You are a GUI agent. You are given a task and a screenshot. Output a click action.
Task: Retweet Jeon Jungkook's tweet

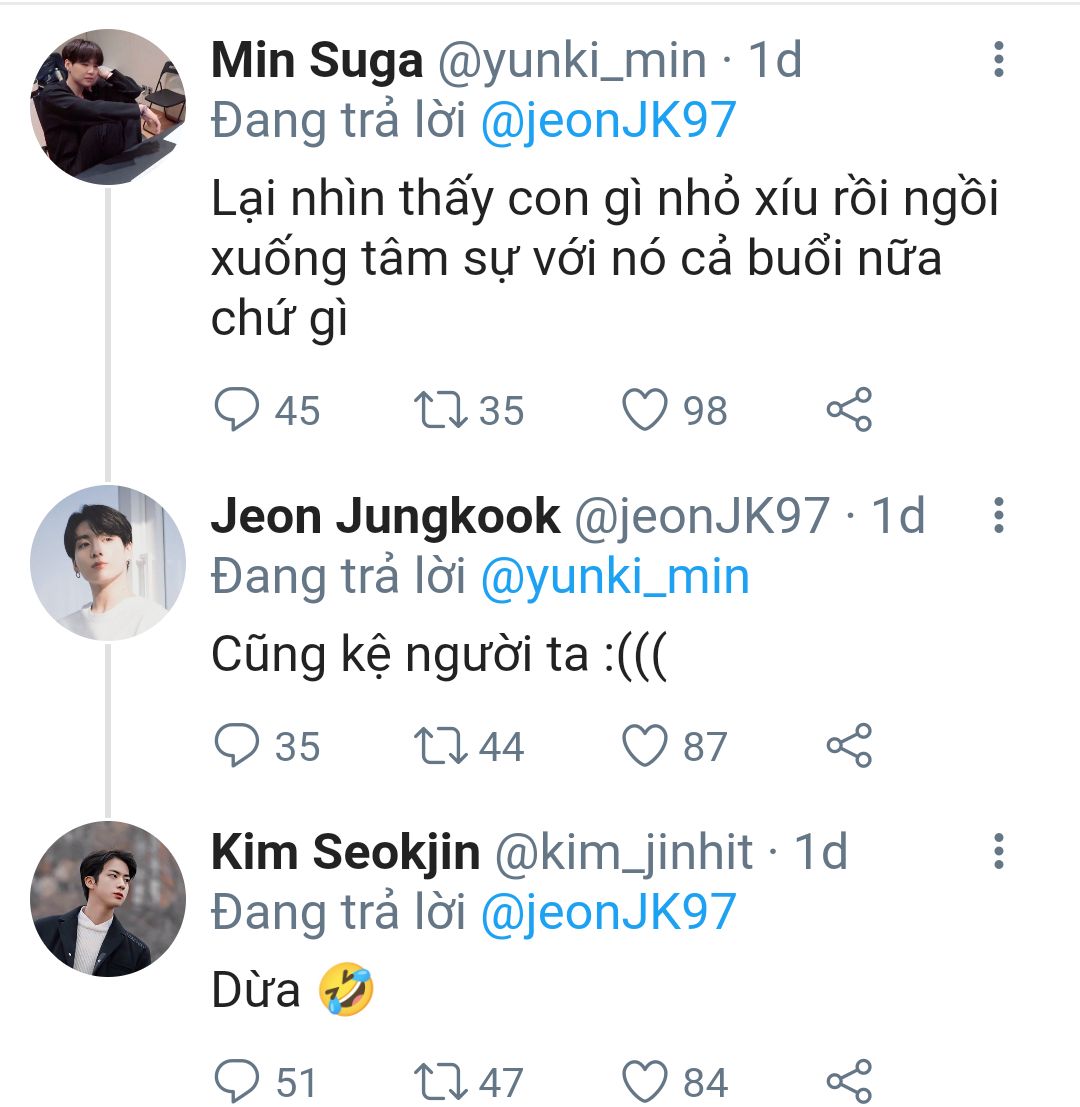[x=440, y=746]
